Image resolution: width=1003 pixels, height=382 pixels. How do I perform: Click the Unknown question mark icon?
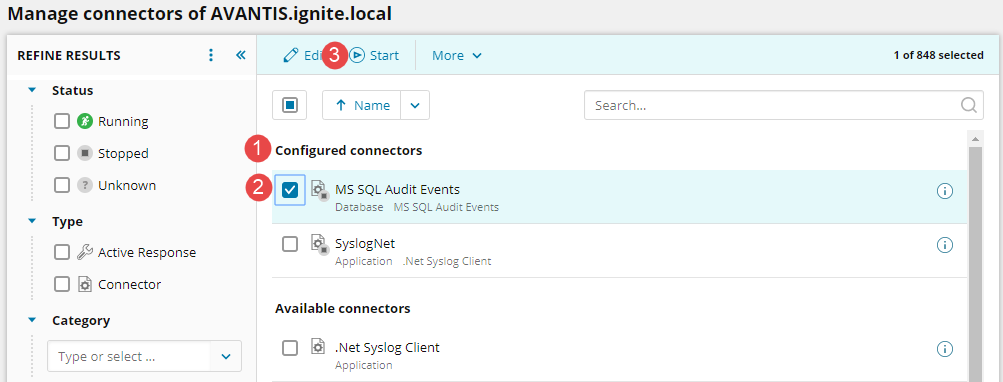(x=85, y=186)
